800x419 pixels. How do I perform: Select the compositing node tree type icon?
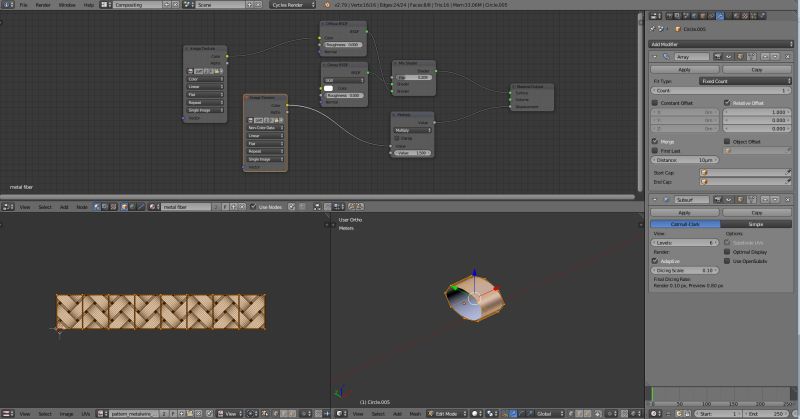point(105,207)
